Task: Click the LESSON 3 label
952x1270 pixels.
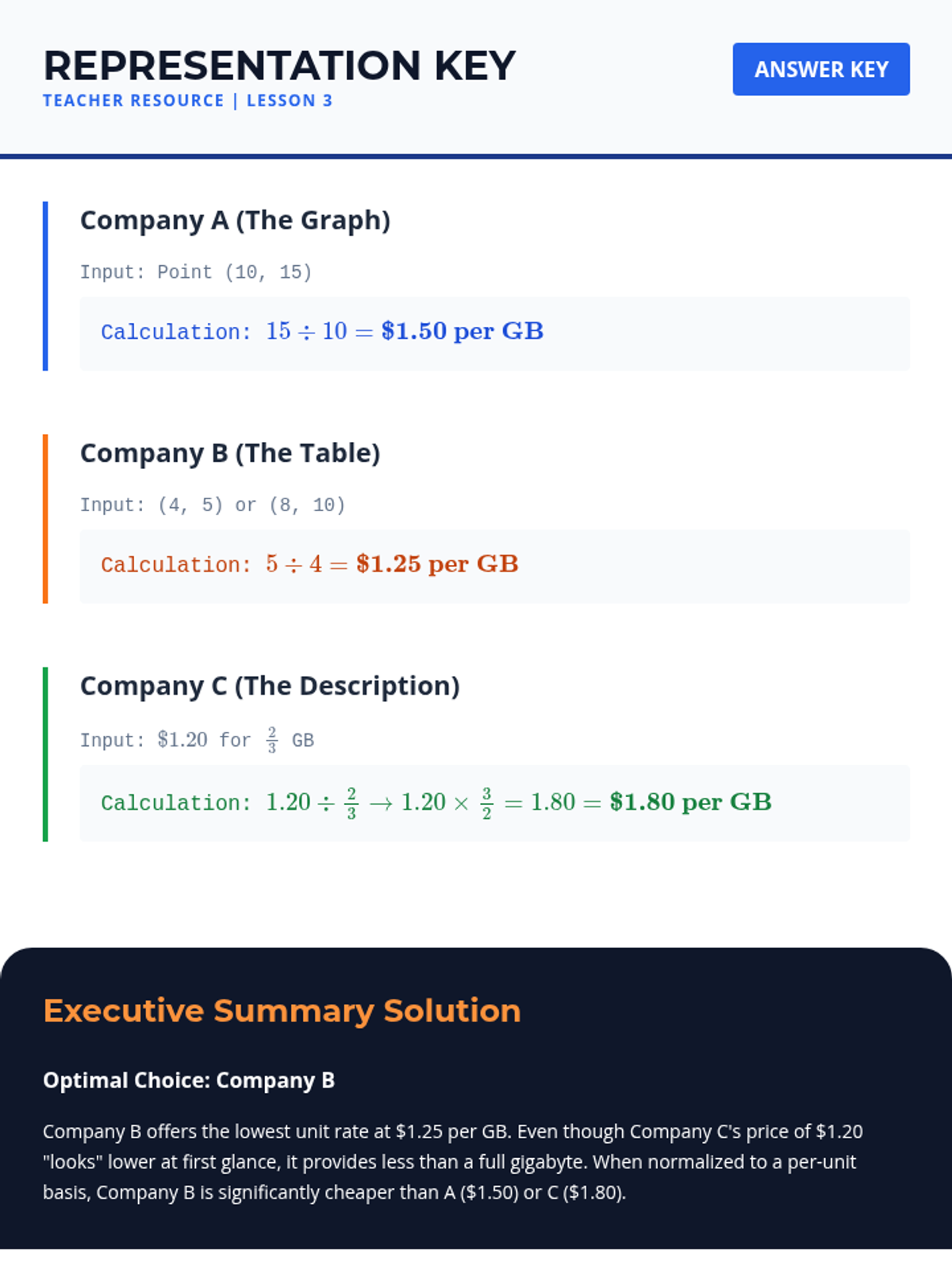Action: 290,101
